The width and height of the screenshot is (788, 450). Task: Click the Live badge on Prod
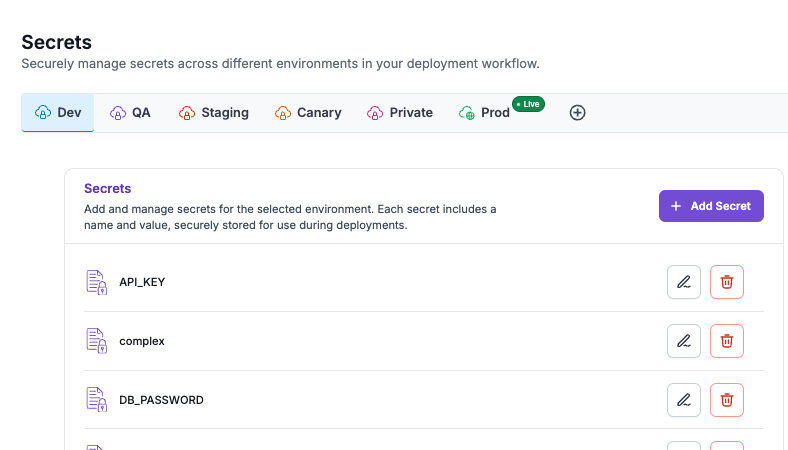(x=528, y=104)
